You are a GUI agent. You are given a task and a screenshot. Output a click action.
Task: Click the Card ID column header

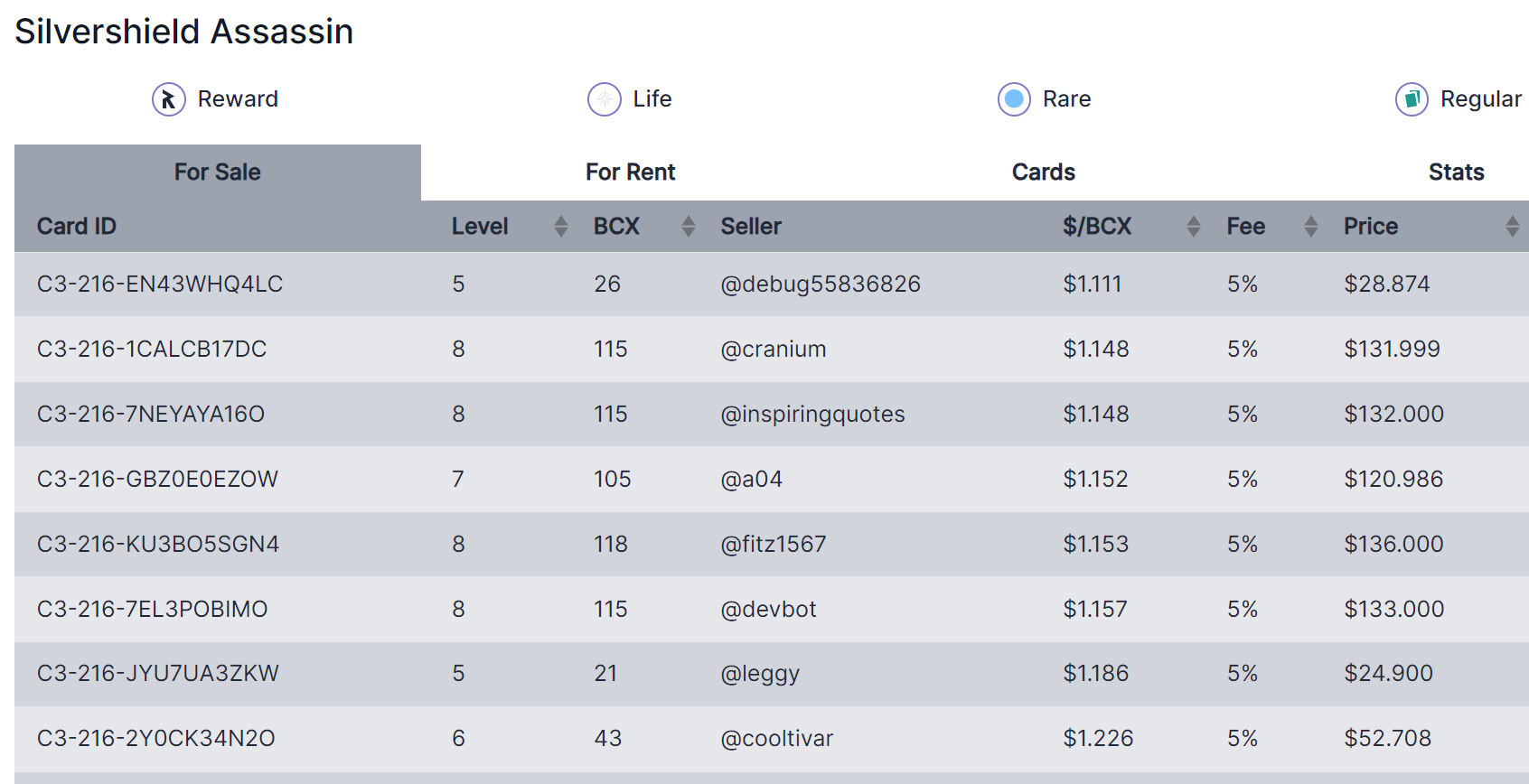pyautogui.click(x=77, y=227)
